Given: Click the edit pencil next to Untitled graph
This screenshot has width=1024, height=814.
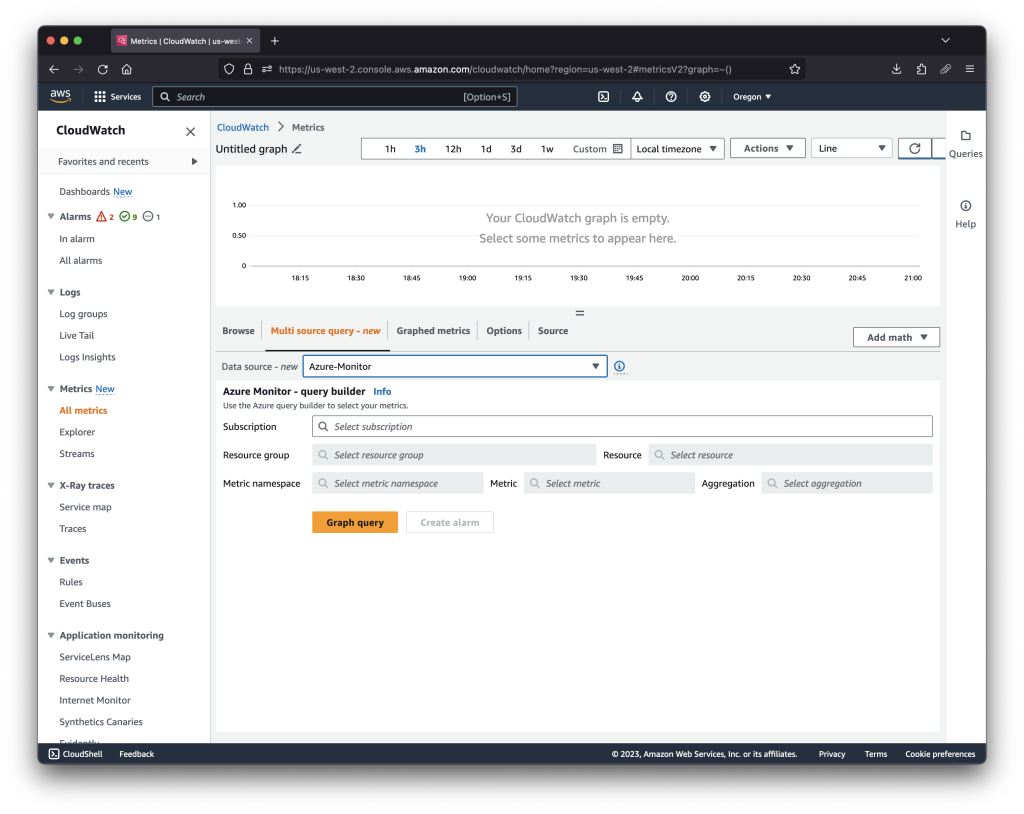Looking at the screenshot, I should click(x=297, y=147).
